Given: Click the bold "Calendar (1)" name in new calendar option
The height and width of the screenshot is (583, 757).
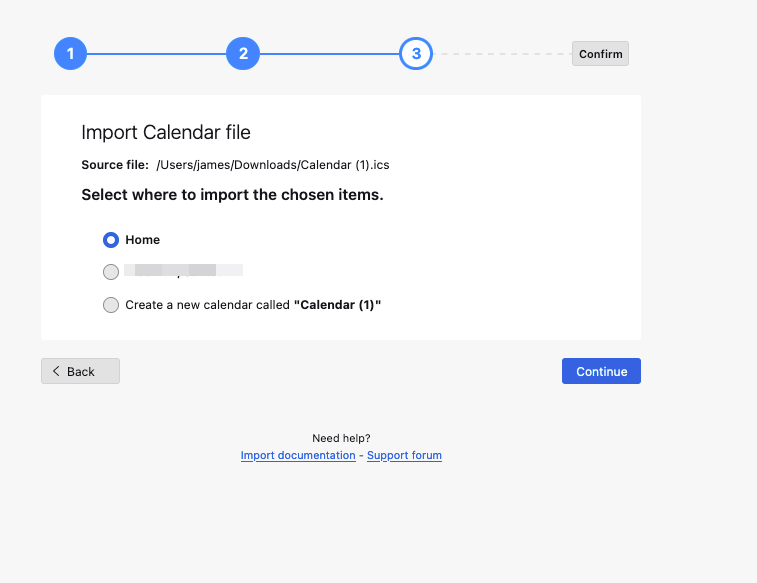Looking at the screenshot, I should pos(338,305).
